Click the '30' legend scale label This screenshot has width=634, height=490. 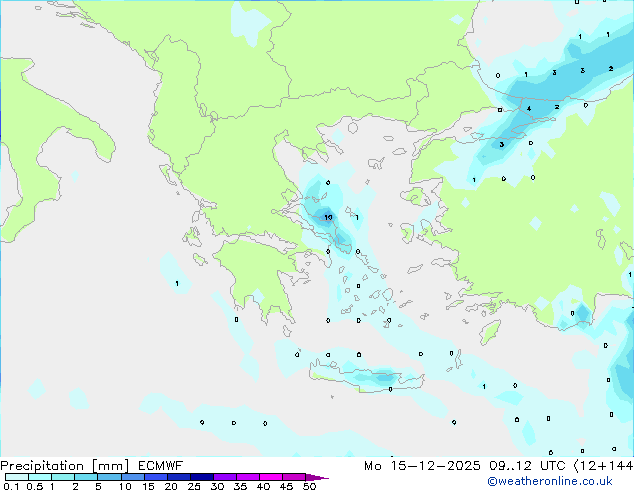coord(217,486)
